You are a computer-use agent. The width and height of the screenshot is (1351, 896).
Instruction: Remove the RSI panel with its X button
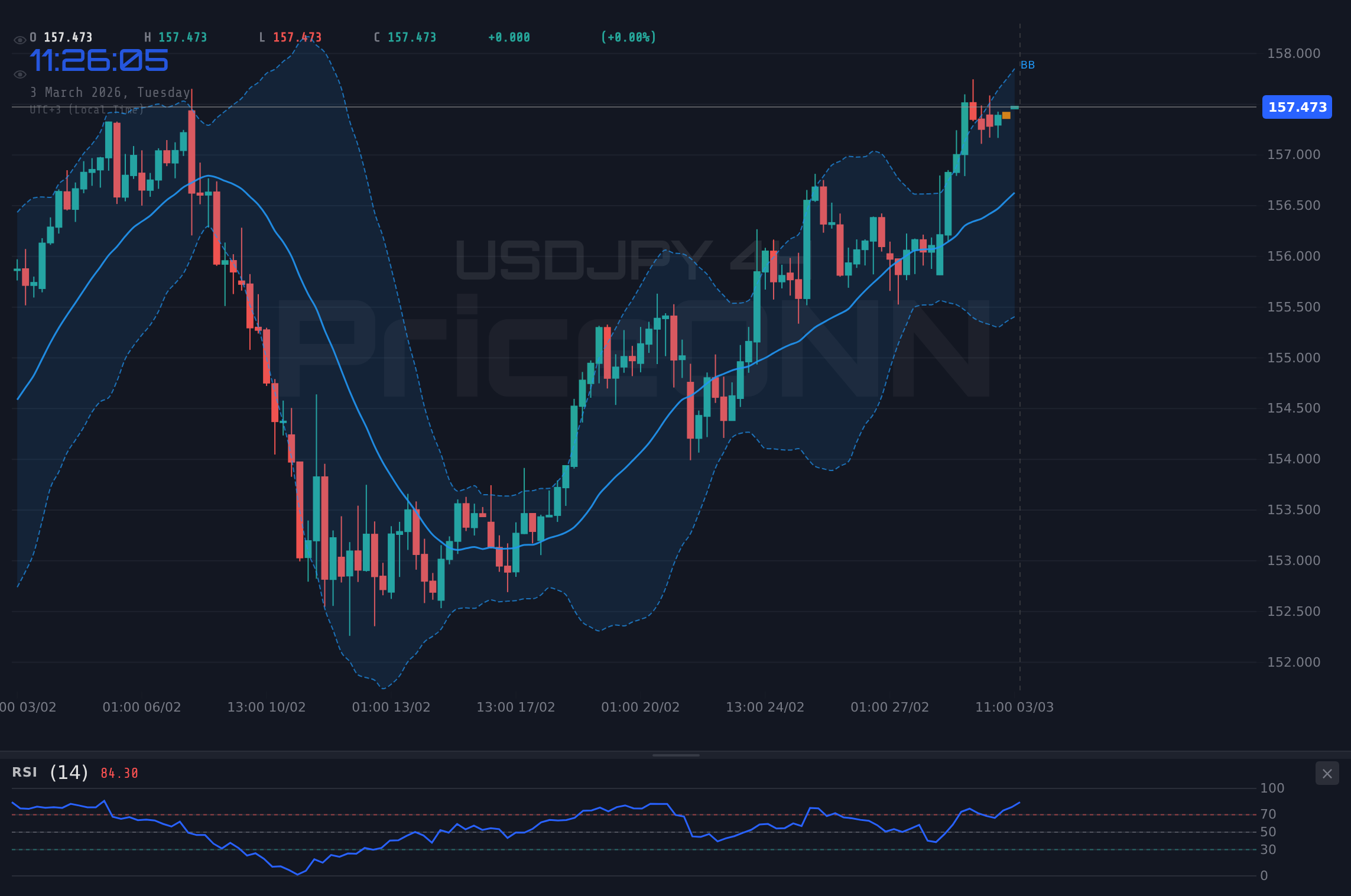1327,773
